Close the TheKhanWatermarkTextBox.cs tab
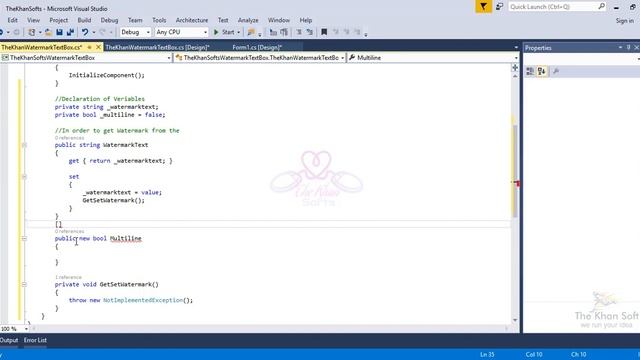640x360 pixels. 98,47
